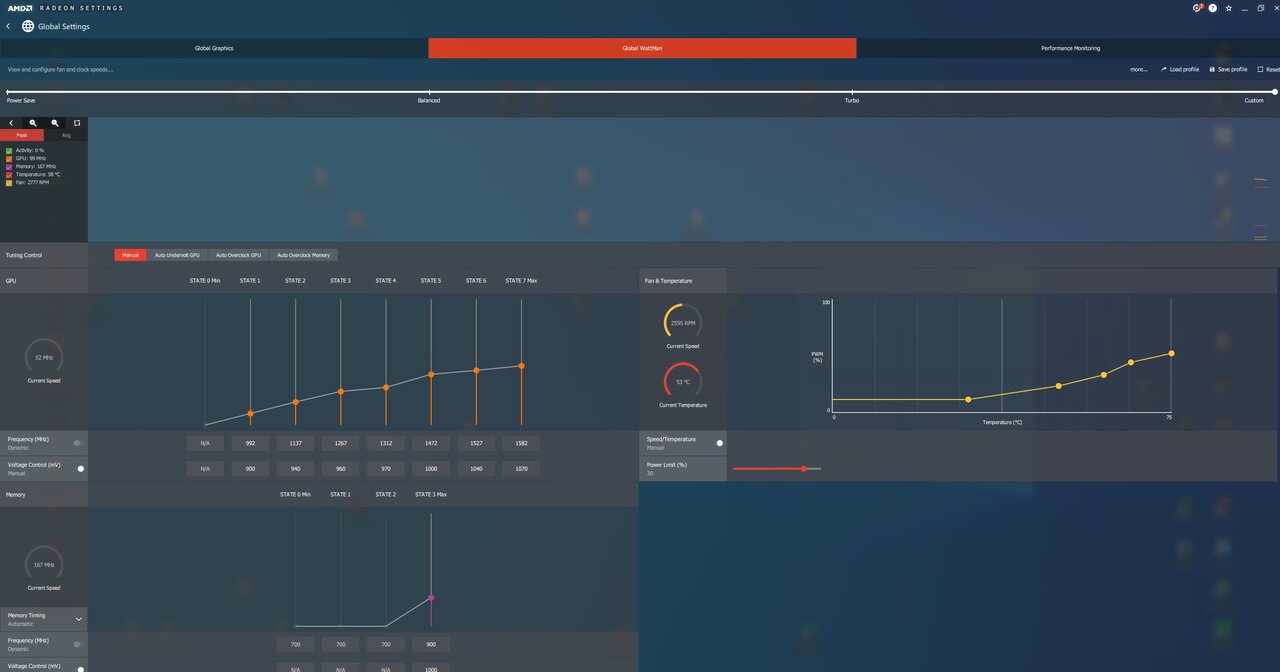The width and height of the screenshot is (1280, 672).
Task: Select the Balanced profile point
Action: tap(429, 92)
